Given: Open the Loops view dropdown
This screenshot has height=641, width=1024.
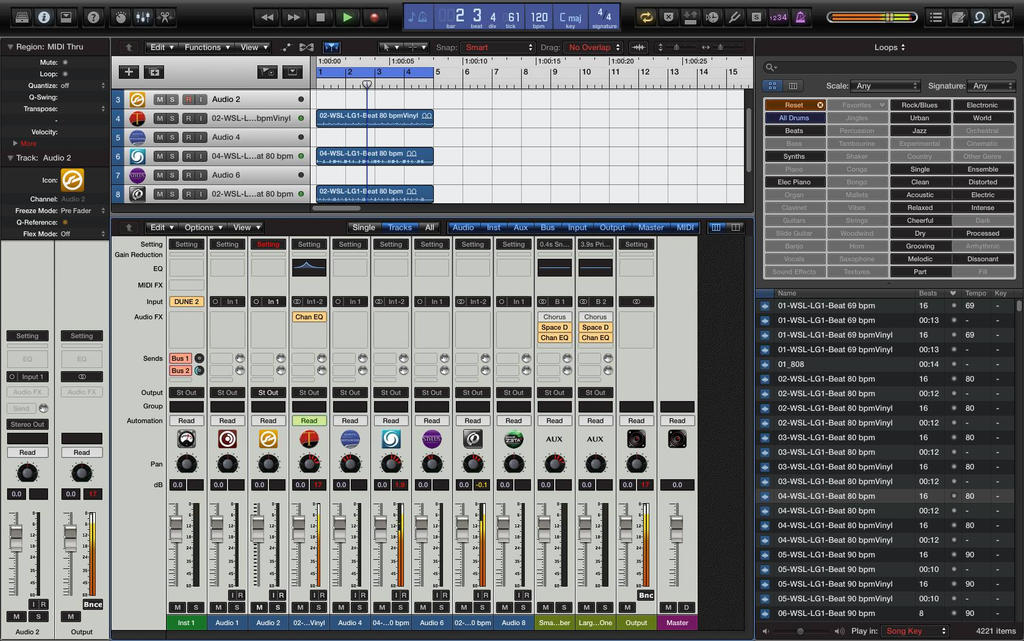Looking at the screenshot, I should tap(889, 47).
